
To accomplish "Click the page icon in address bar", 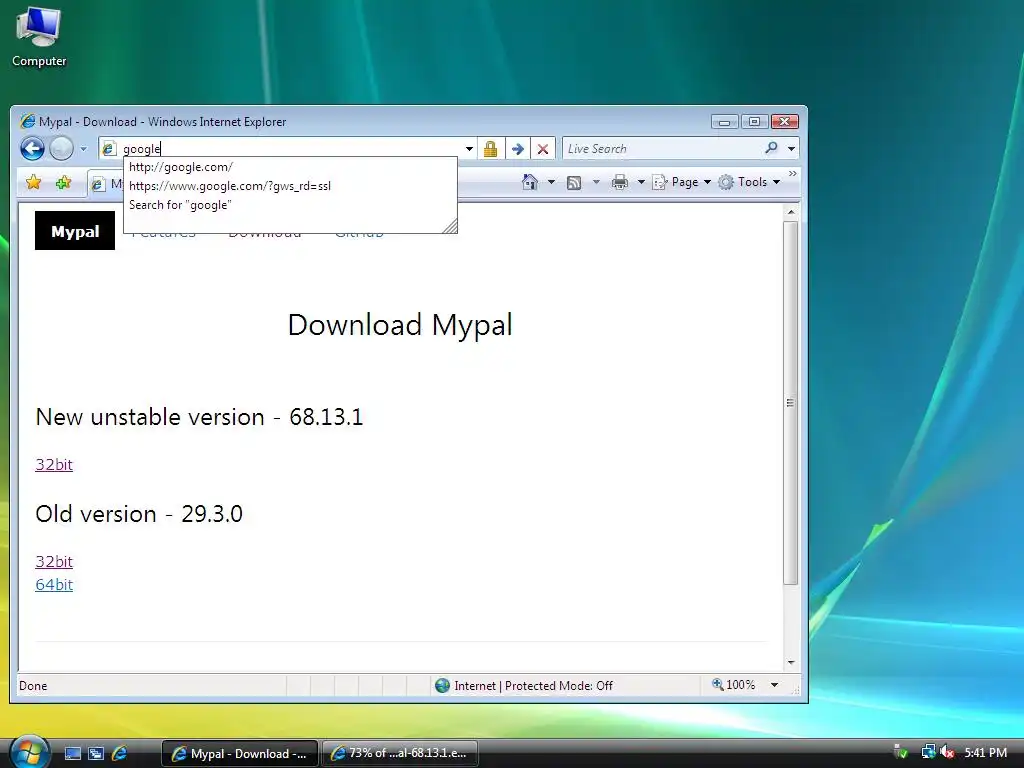I will pyautogui.click(x=109, y=149).
